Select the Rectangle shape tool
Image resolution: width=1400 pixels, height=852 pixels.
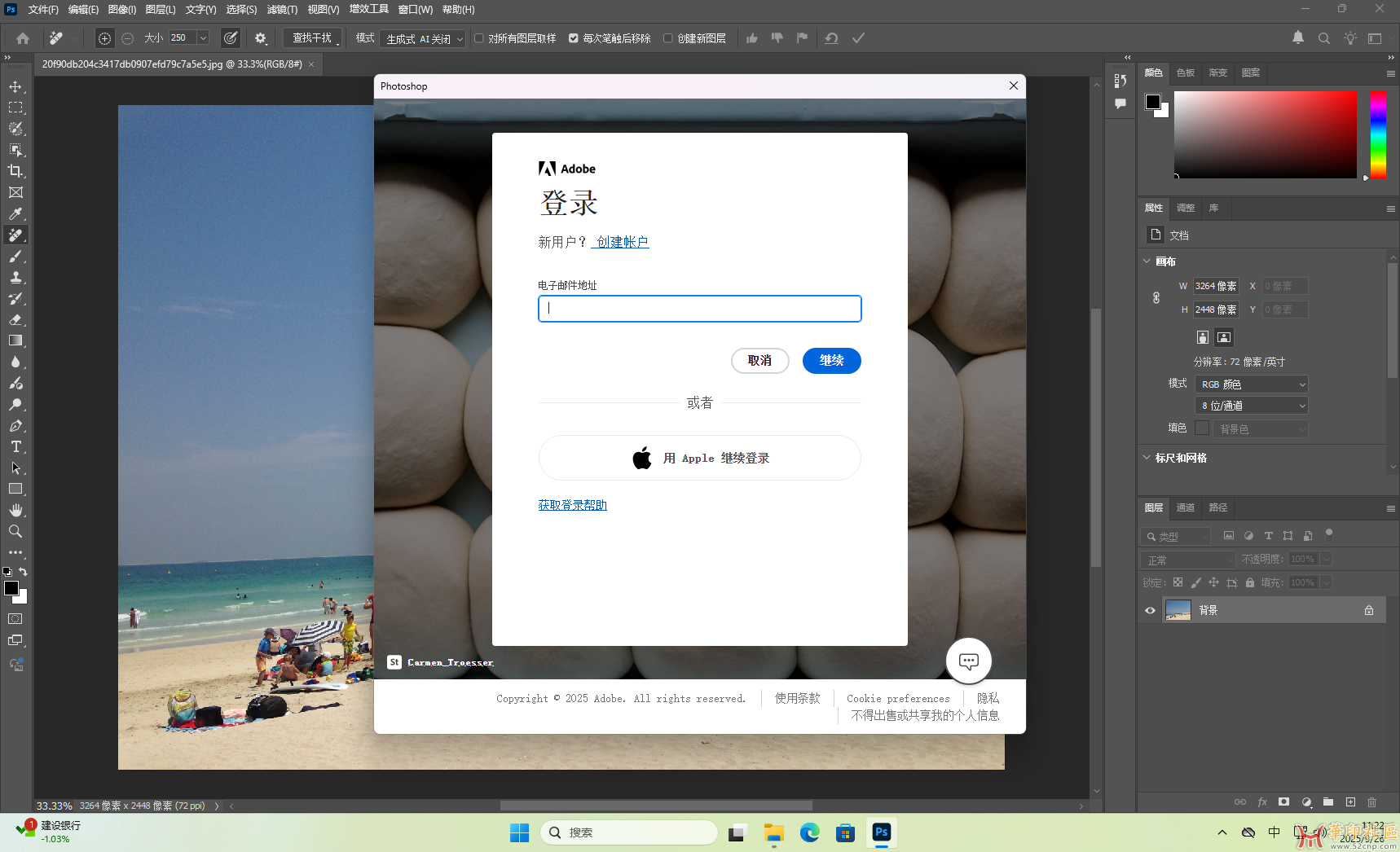click(15, 489)
